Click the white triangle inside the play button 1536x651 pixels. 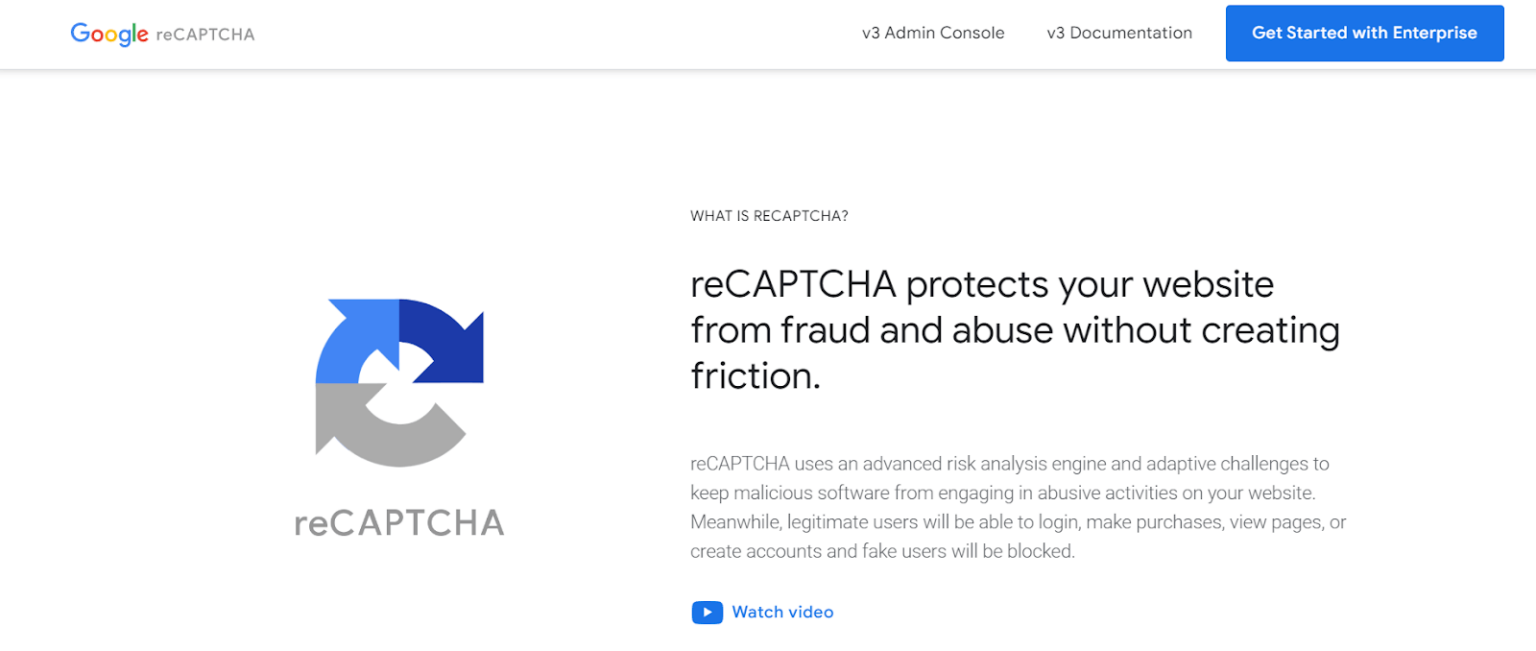tap(708, 612)
